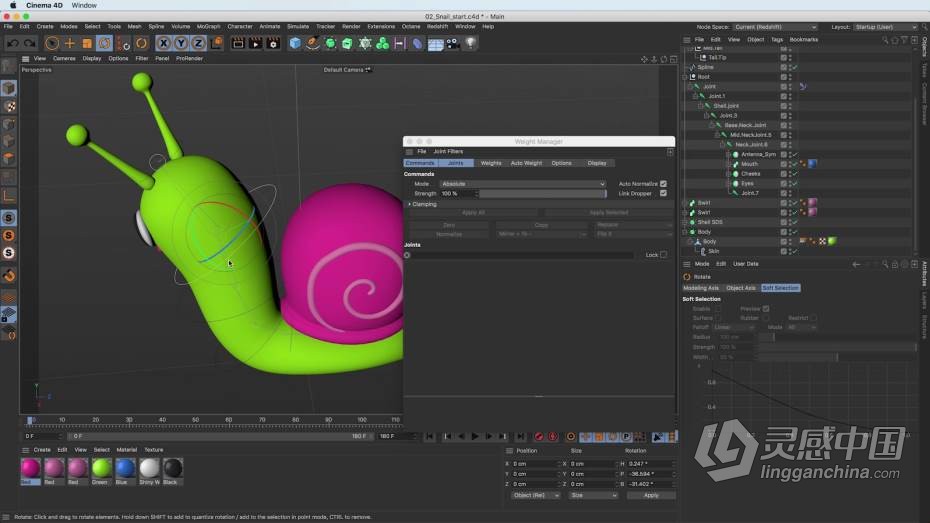Click autokeying record button
The width and height of the screenshot is (930, 523).
(553, 436)
